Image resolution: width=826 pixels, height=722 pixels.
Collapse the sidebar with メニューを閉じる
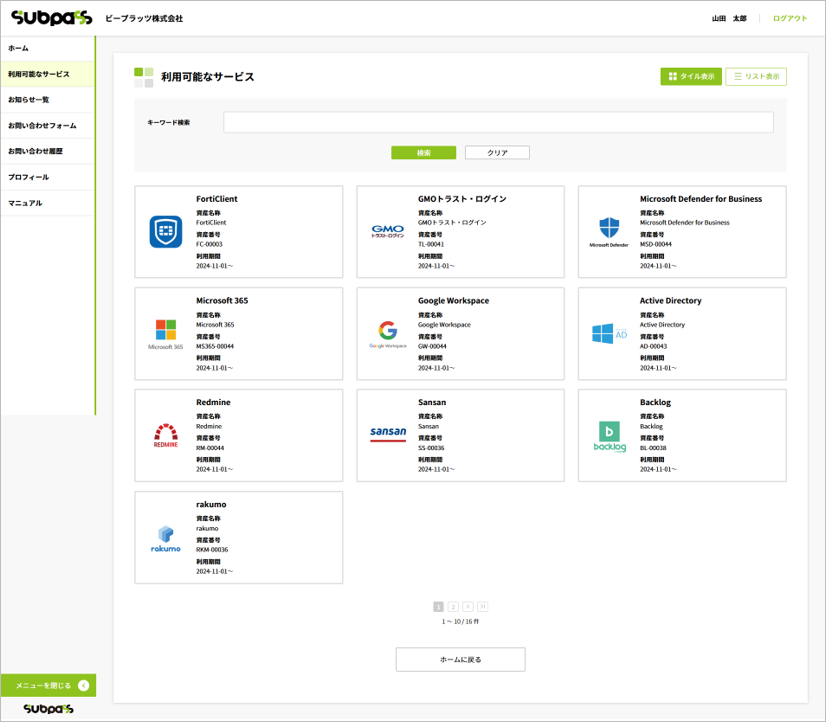[48, 685]
